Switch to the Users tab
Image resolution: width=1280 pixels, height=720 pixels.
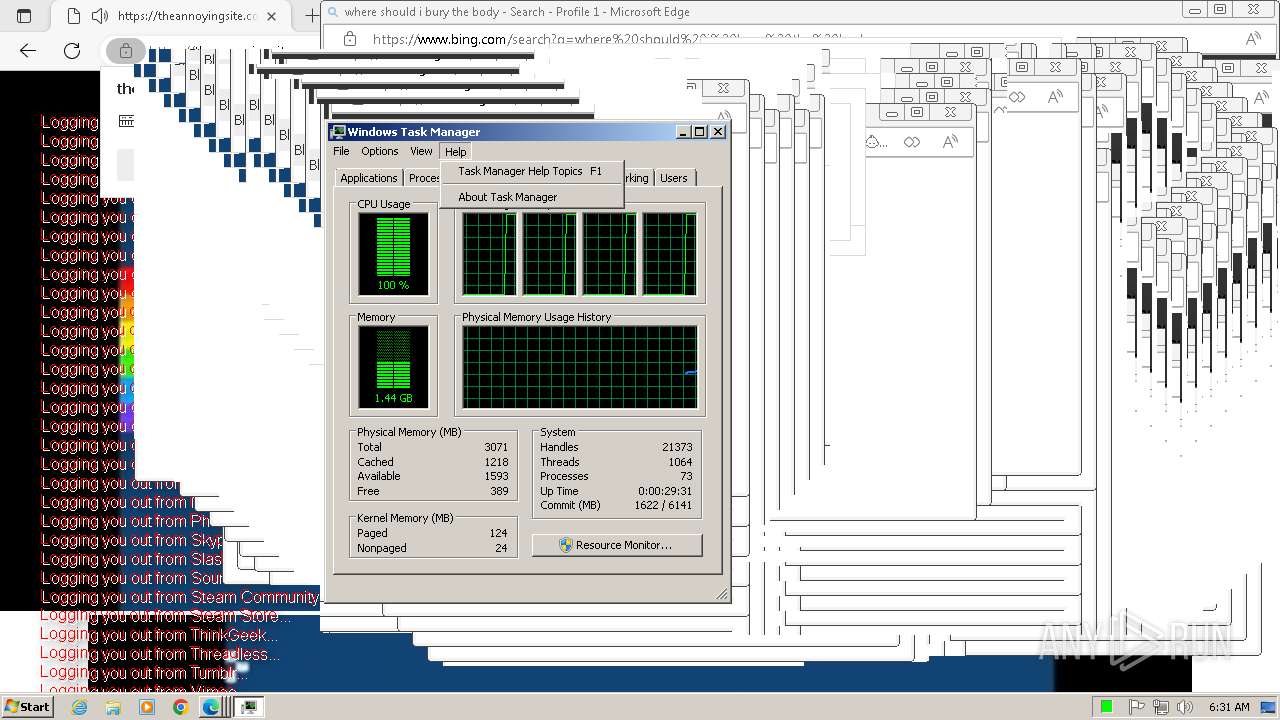pos(673,178)
